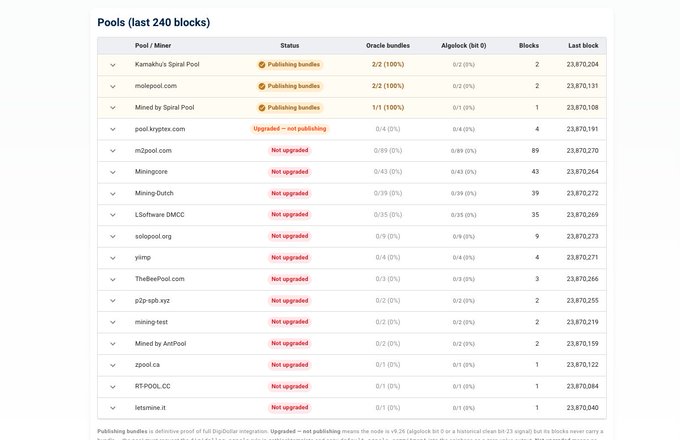Click Not upgraded badge for m2pool.com

coord(290,150)
